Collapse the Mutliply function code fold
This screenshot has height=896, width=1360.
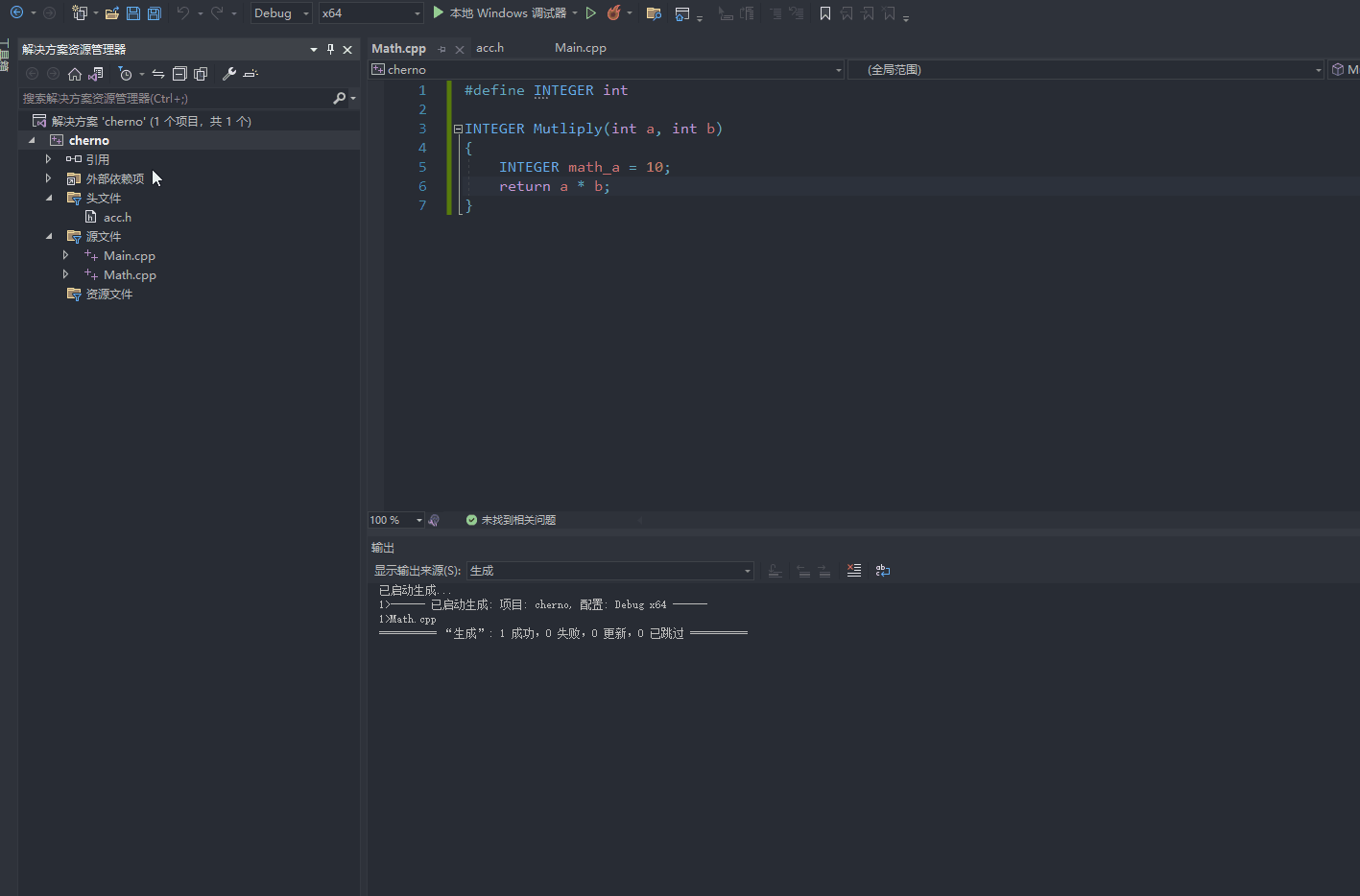coord(458,129)
